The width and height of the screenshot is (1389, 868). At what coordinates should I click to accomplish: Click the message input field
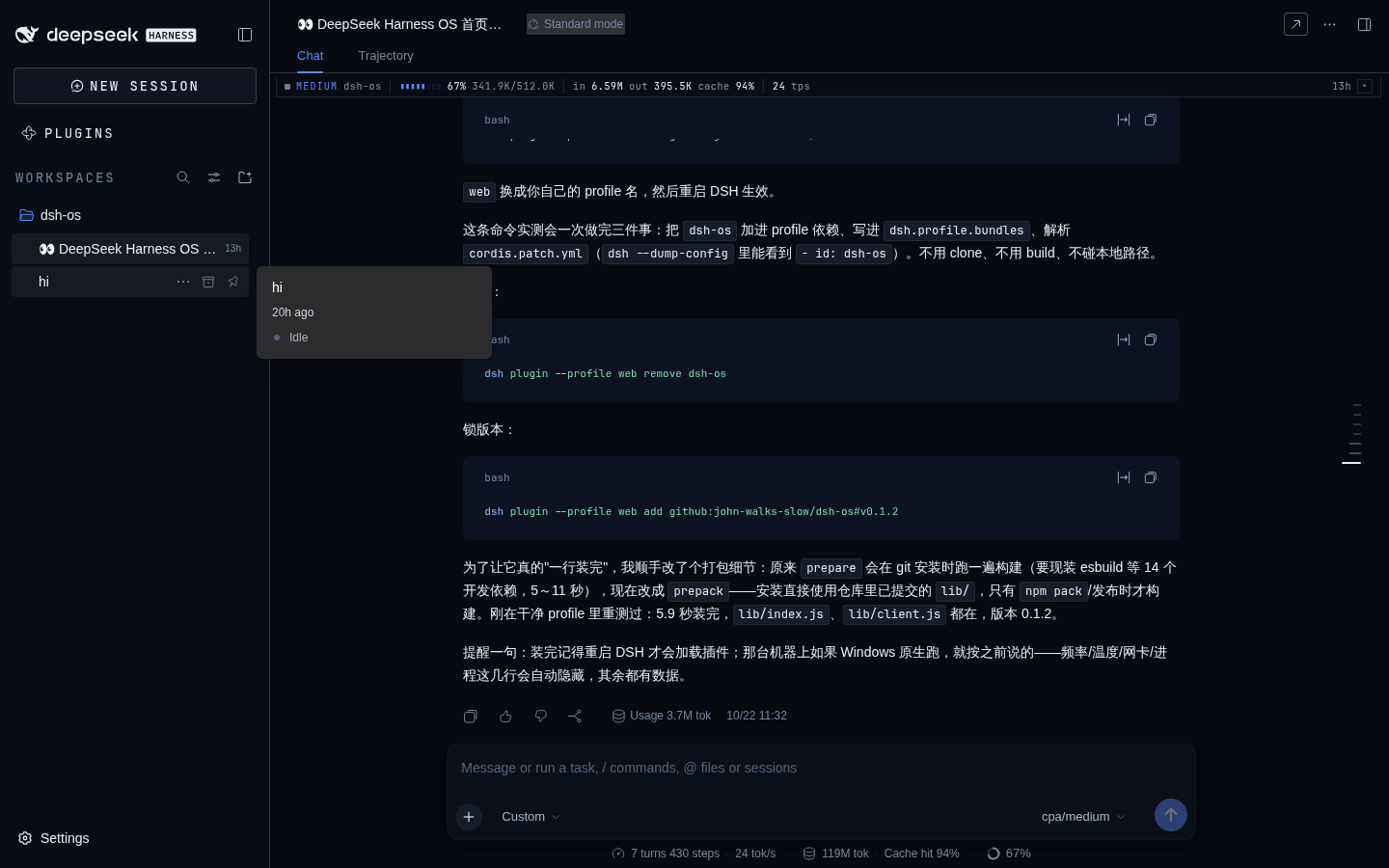point(821,768)
